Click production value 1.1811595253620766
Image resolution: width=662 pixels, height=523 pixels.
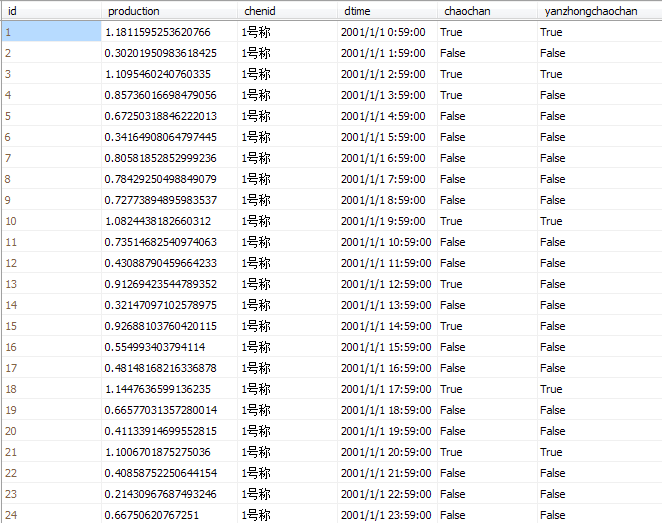(x=157, y=32)
